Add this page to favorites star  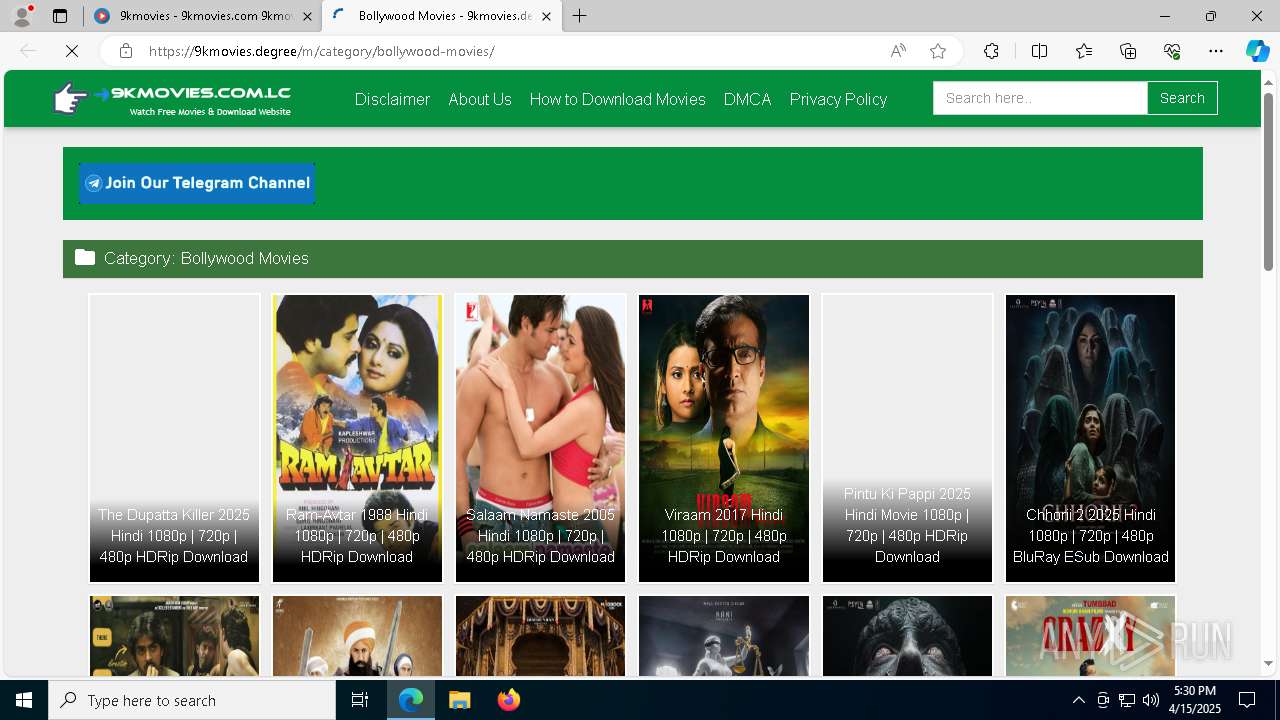pos(938,51)
